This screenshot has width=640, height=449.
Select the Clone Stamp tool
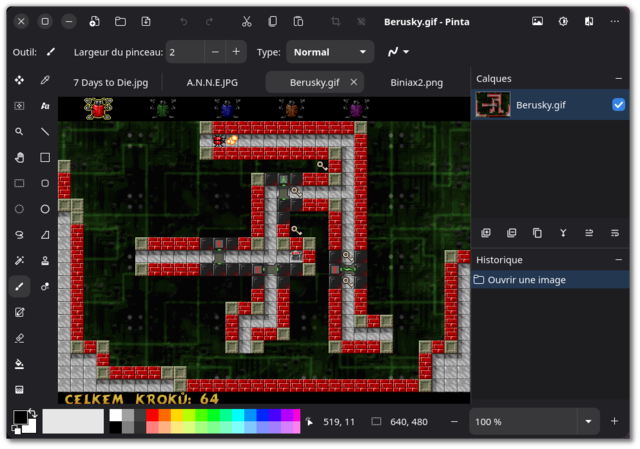tap(45, 260)
